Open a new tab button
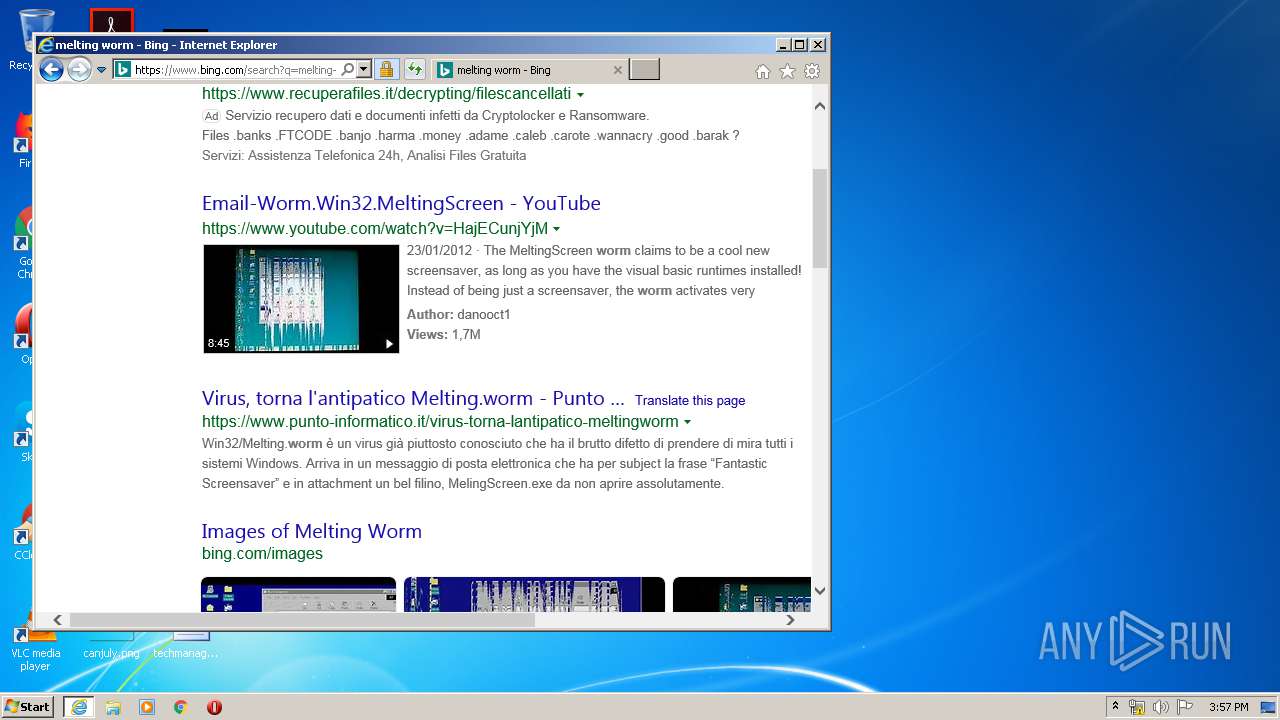 pyautogui.click(x=645, y=70)
